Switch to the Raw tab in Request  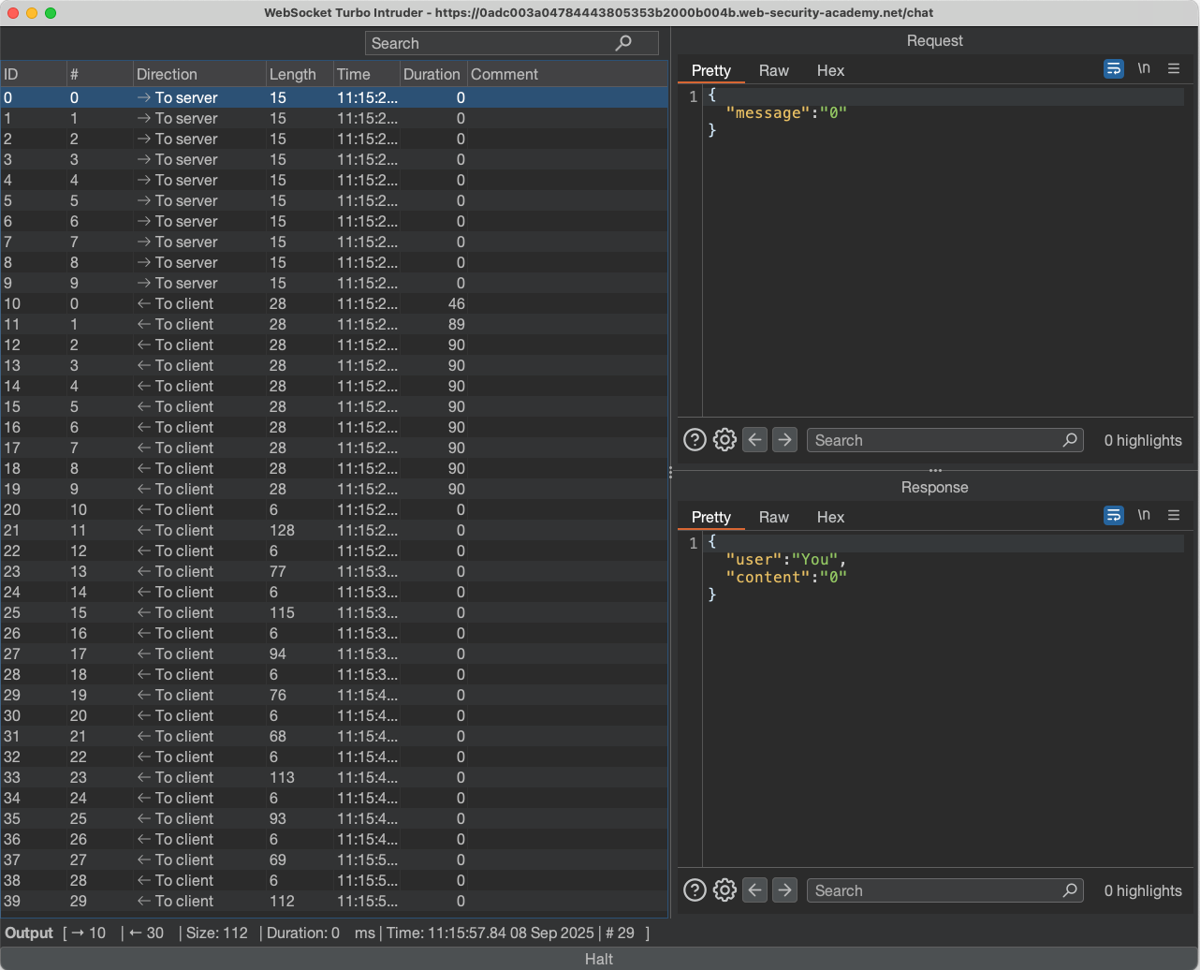[x=773, y=70]
